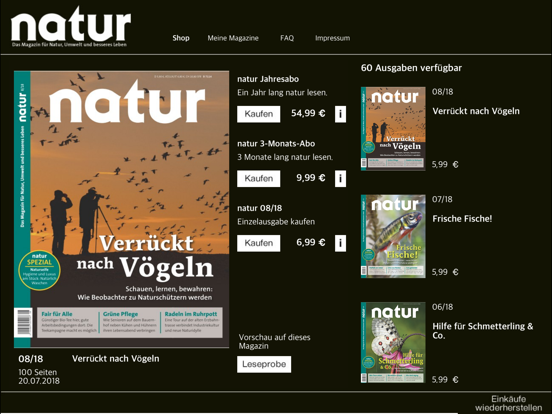Click the 06/18 issue number label
Image resolution: width=552 pixels, height=414 pixels.
[x=442, y=307]
